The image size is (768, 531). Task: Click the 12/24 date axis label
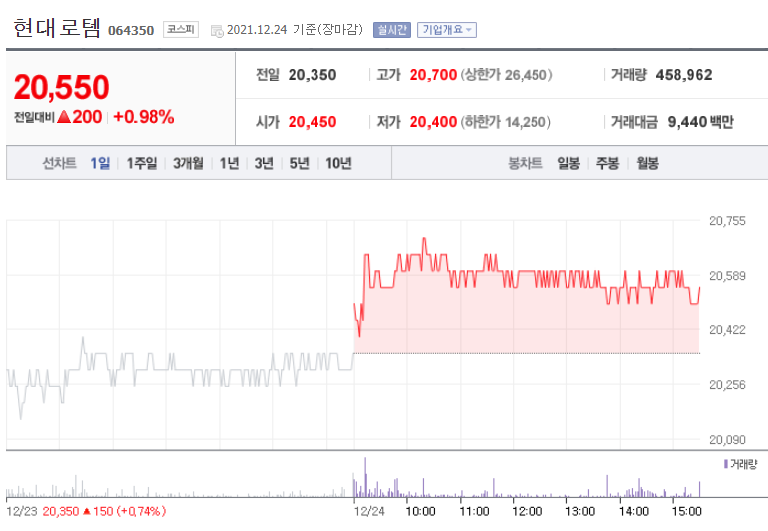tap(369, 511)
